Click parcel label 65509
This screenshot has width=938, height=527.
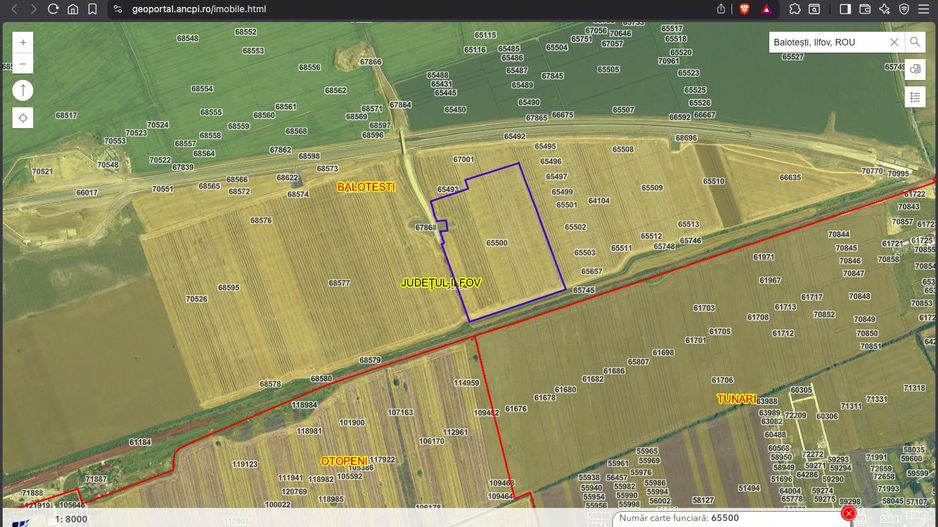pyautogui.click(x=652, y=187)
